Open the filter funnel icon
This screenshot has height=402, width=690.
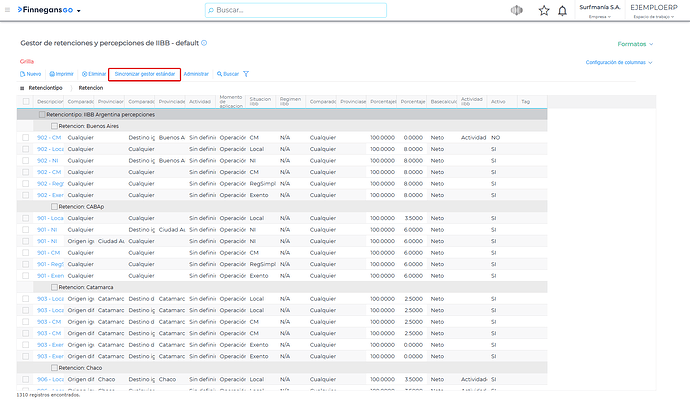[246, 74]
